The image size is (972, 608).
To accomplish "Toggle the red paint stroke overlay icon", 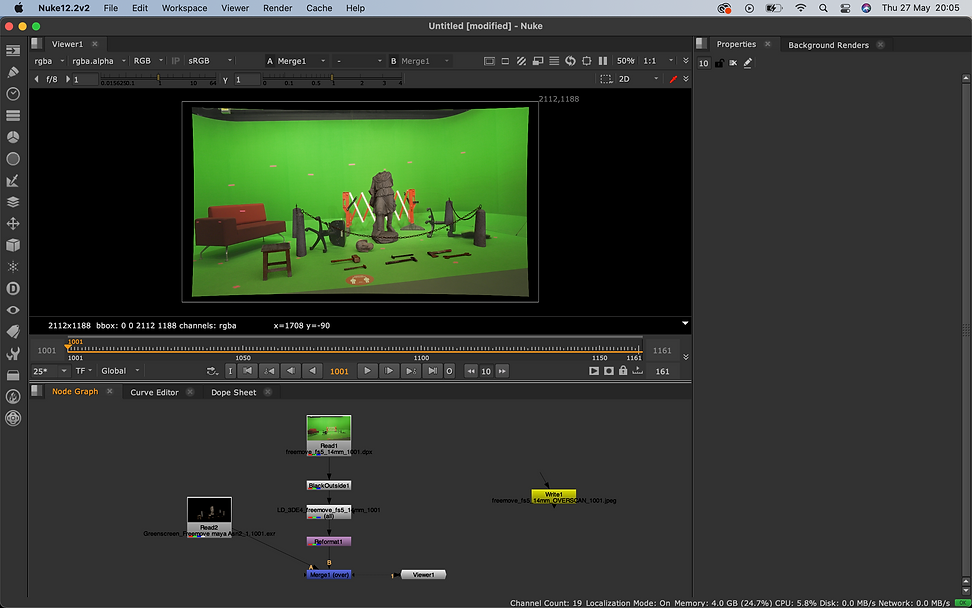I will [674, 79].
